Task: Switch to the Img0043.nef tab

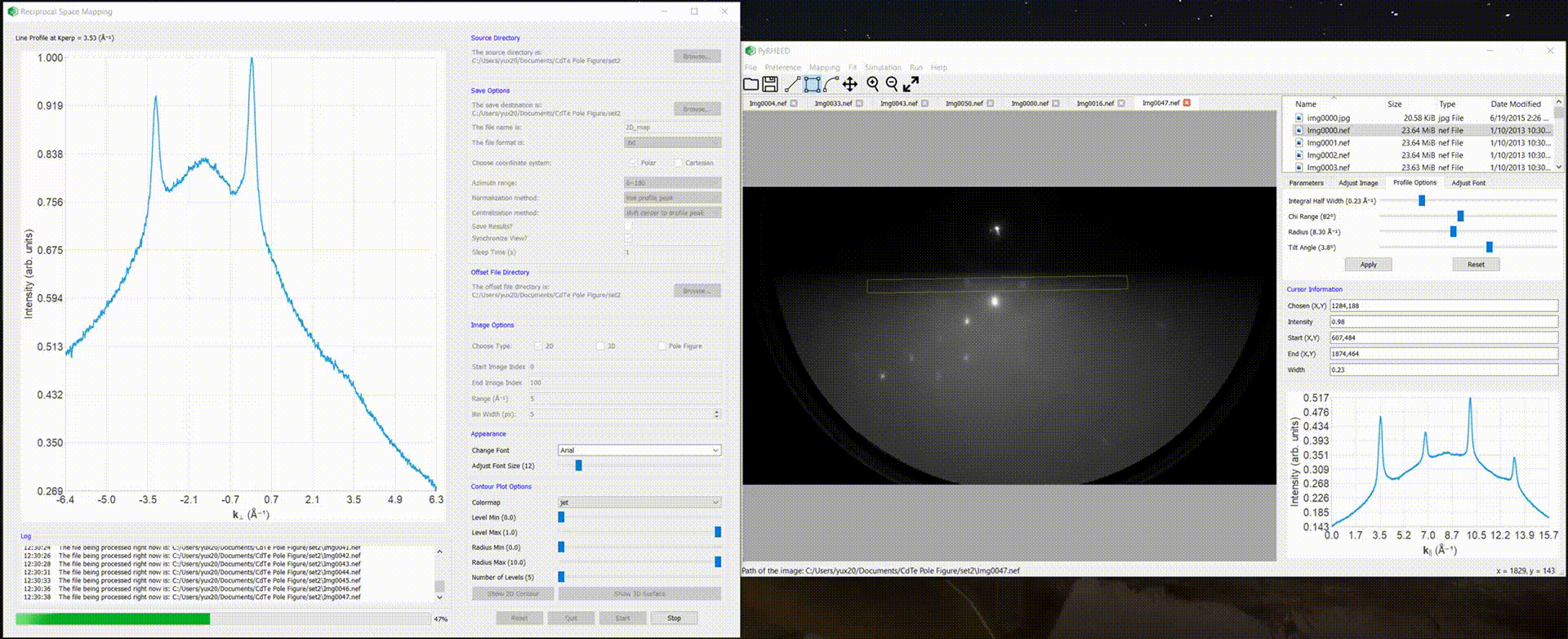Action: tap(898, 104)
